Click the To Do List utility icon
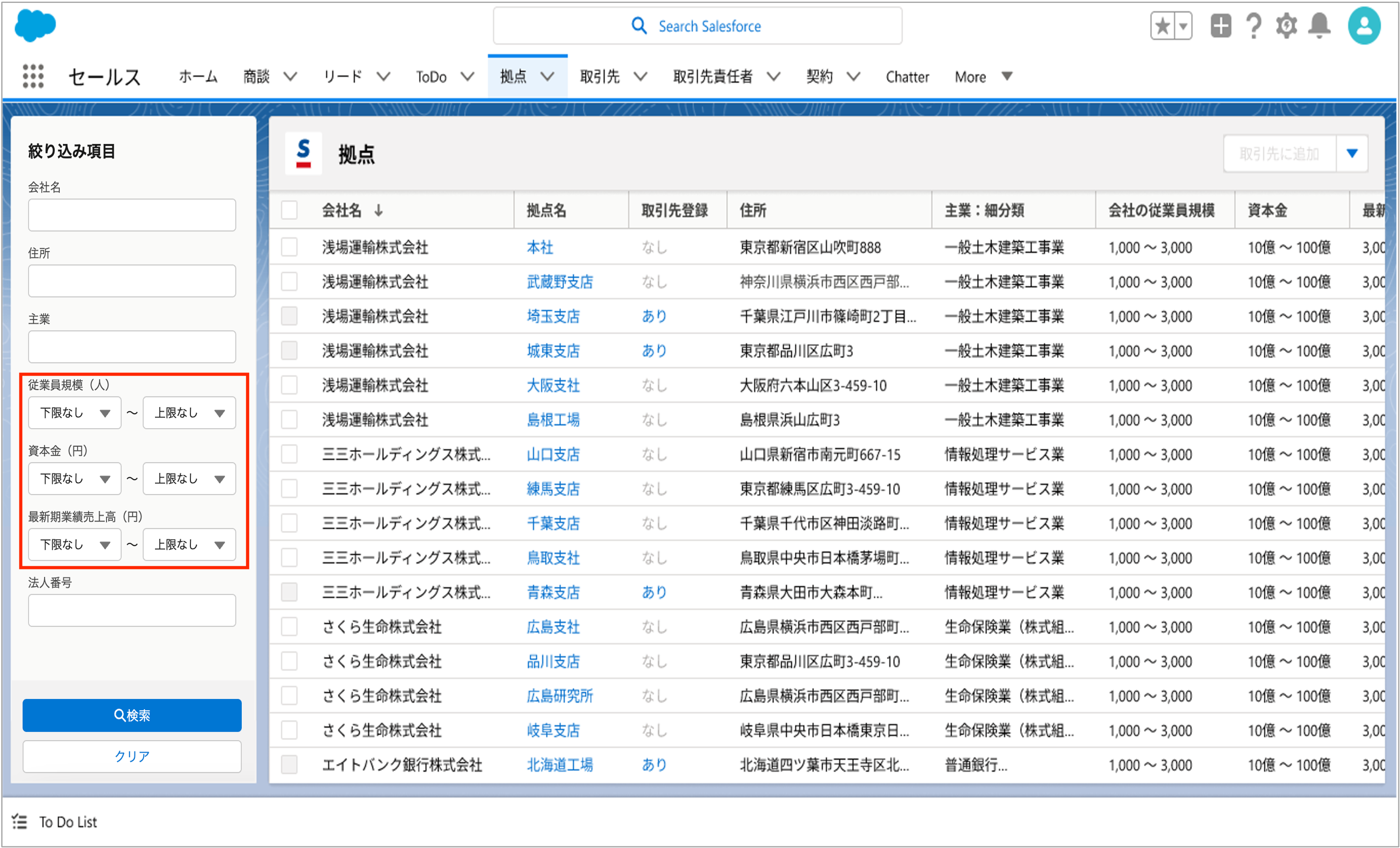Viewport: 1400px width, 848px height. click(19, 822)
